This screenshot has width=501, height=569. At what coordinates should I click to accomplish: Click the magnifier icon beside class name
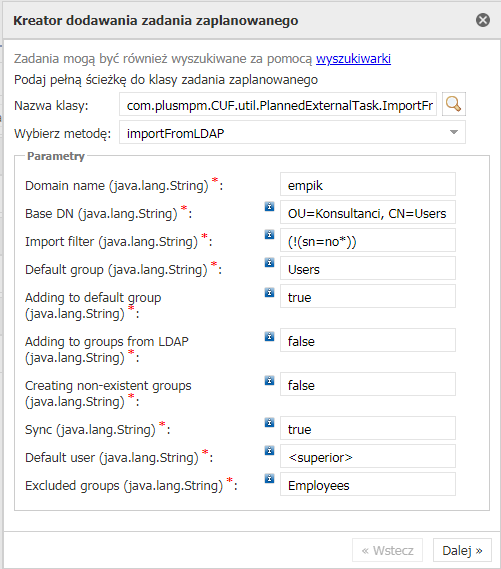(x=453, y=105)
